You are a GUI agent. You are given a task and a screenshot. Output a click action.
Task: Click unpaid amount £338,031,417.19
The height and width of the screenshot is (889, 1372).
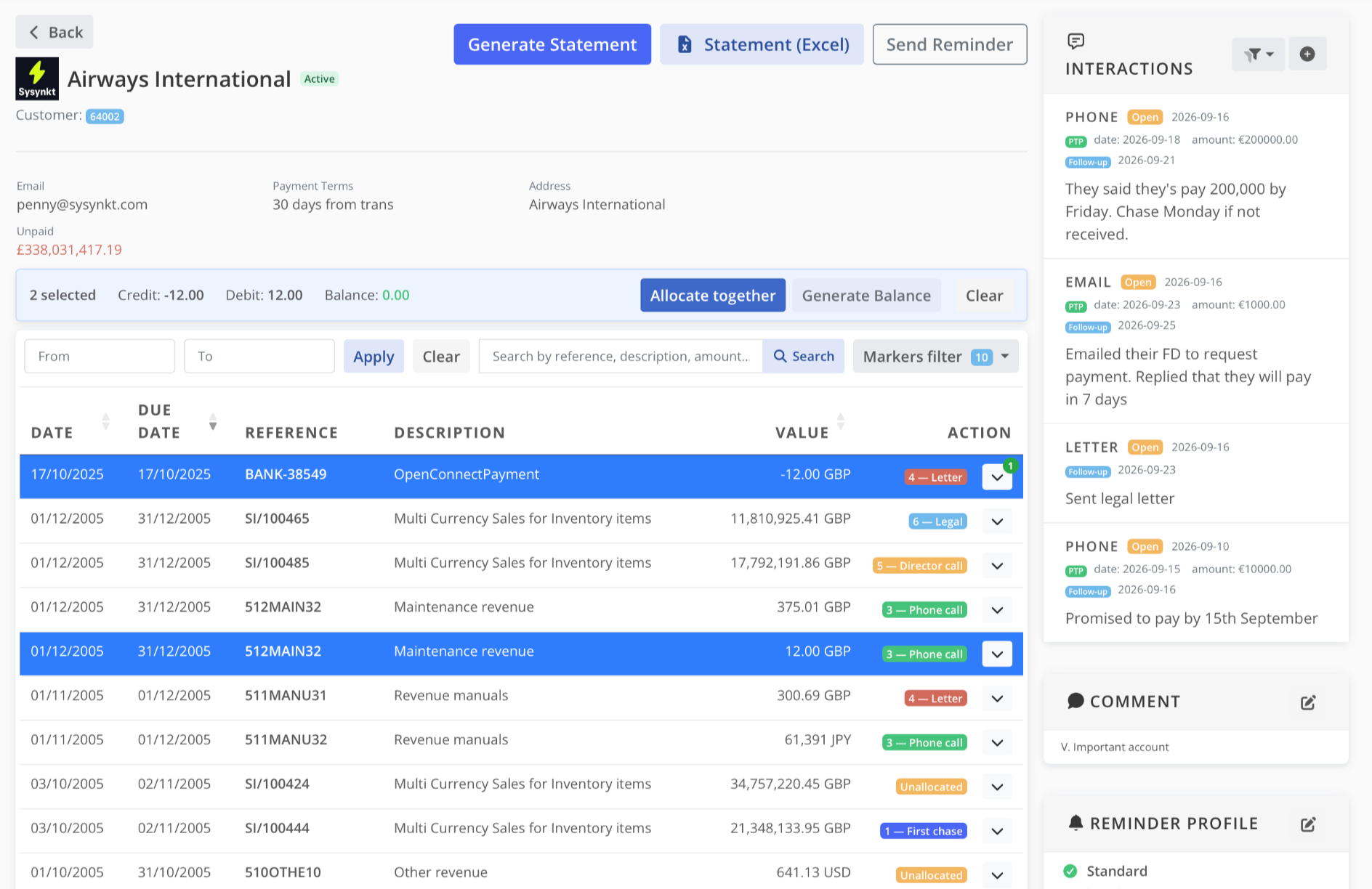[x=69, y=250]
